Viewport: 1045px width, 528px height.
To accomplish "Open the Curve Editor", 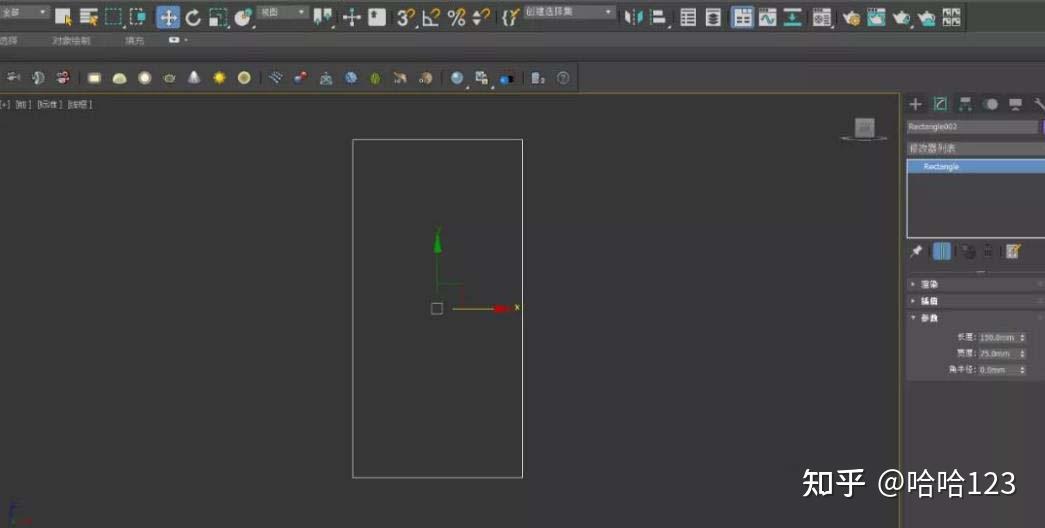I will (767, 17).
